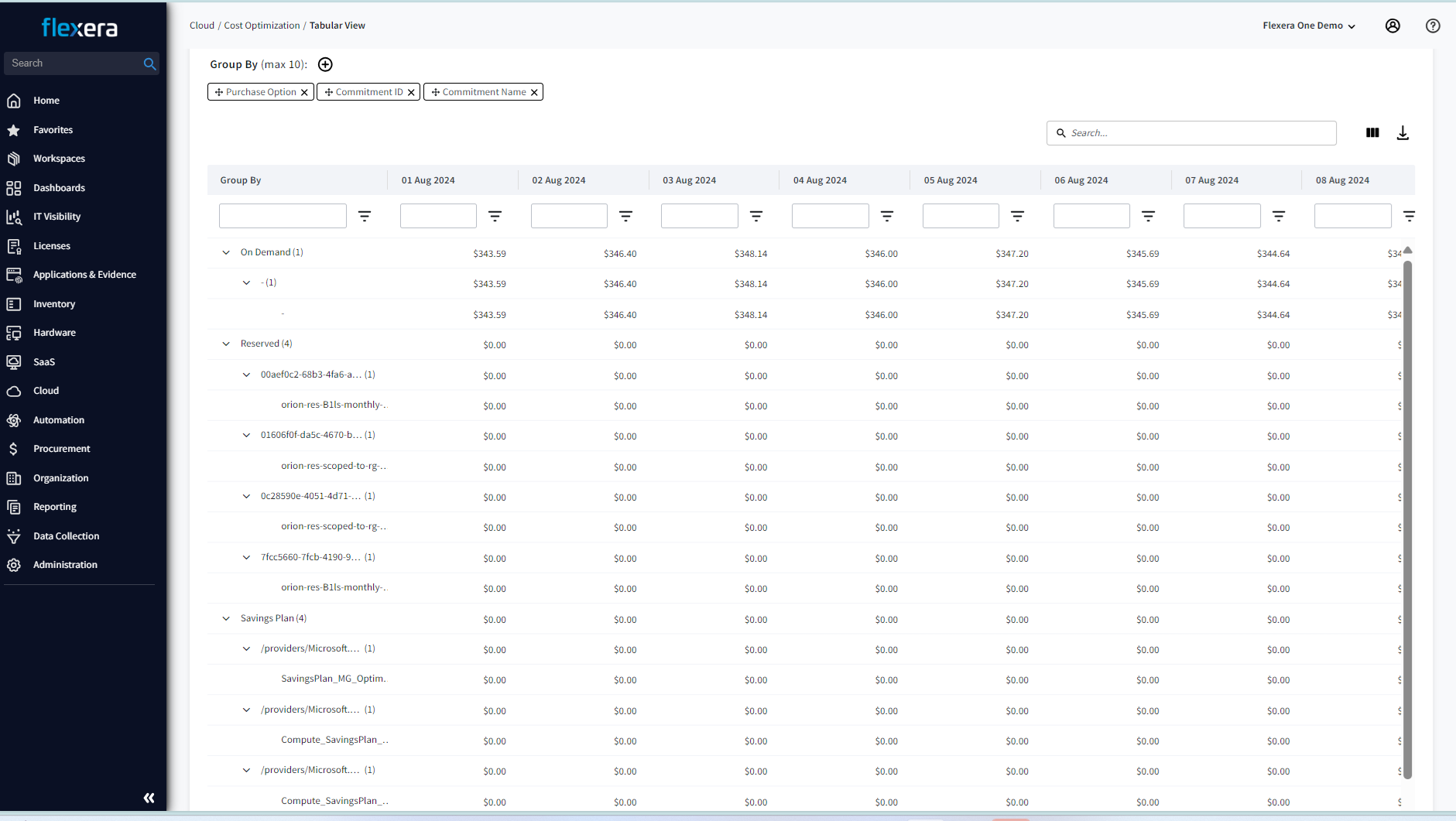
Task: Open the Flexera One Demo organization dropdown
Action: point(1308,26)
